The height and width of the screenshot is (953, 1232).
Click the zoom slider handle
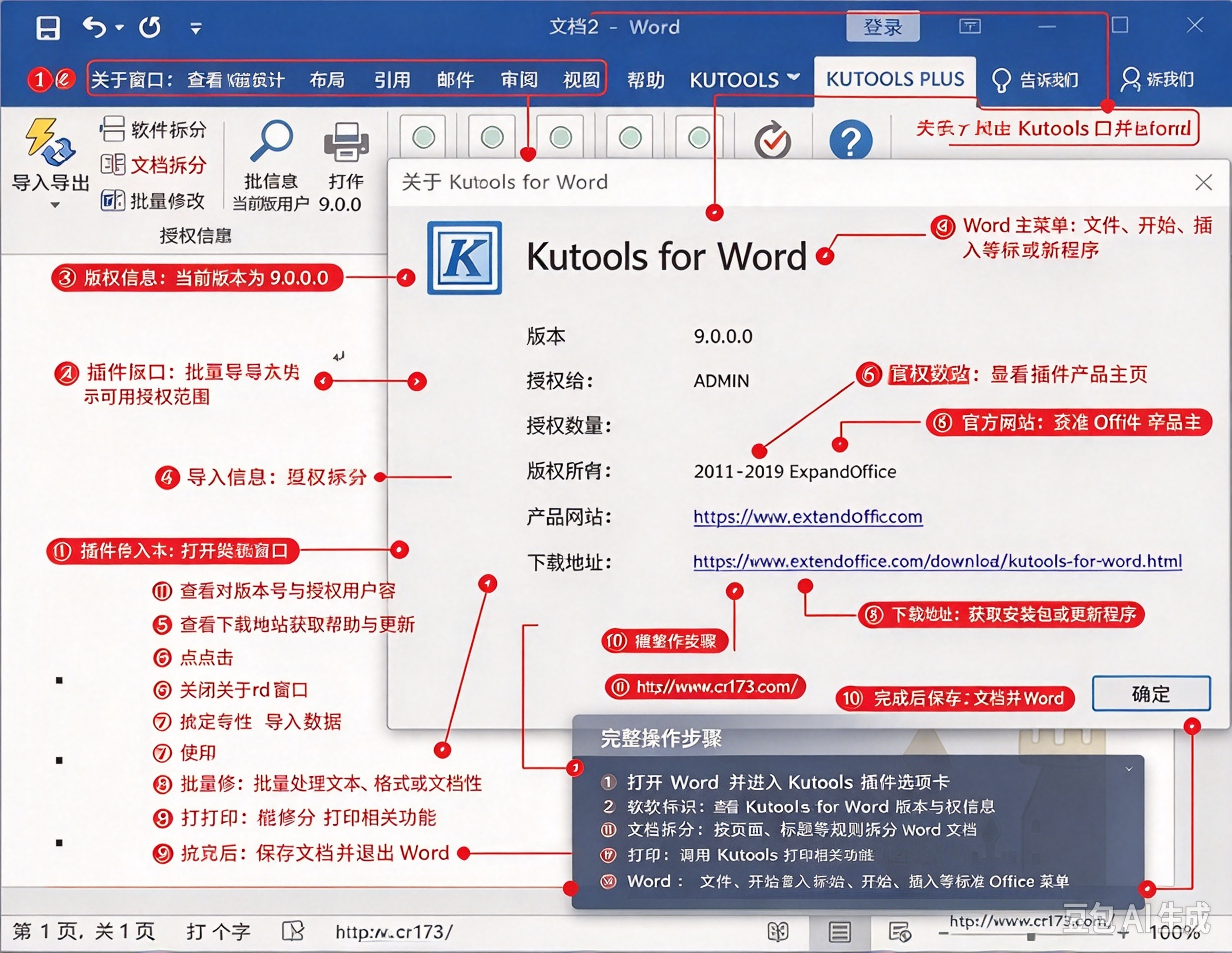point(1031,937)
